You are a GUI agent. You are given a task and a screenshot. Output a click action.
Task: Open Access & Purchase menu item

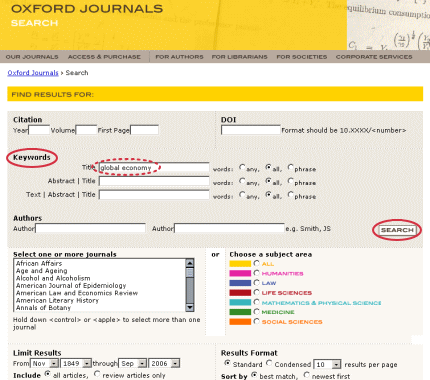tap(104, 57)
